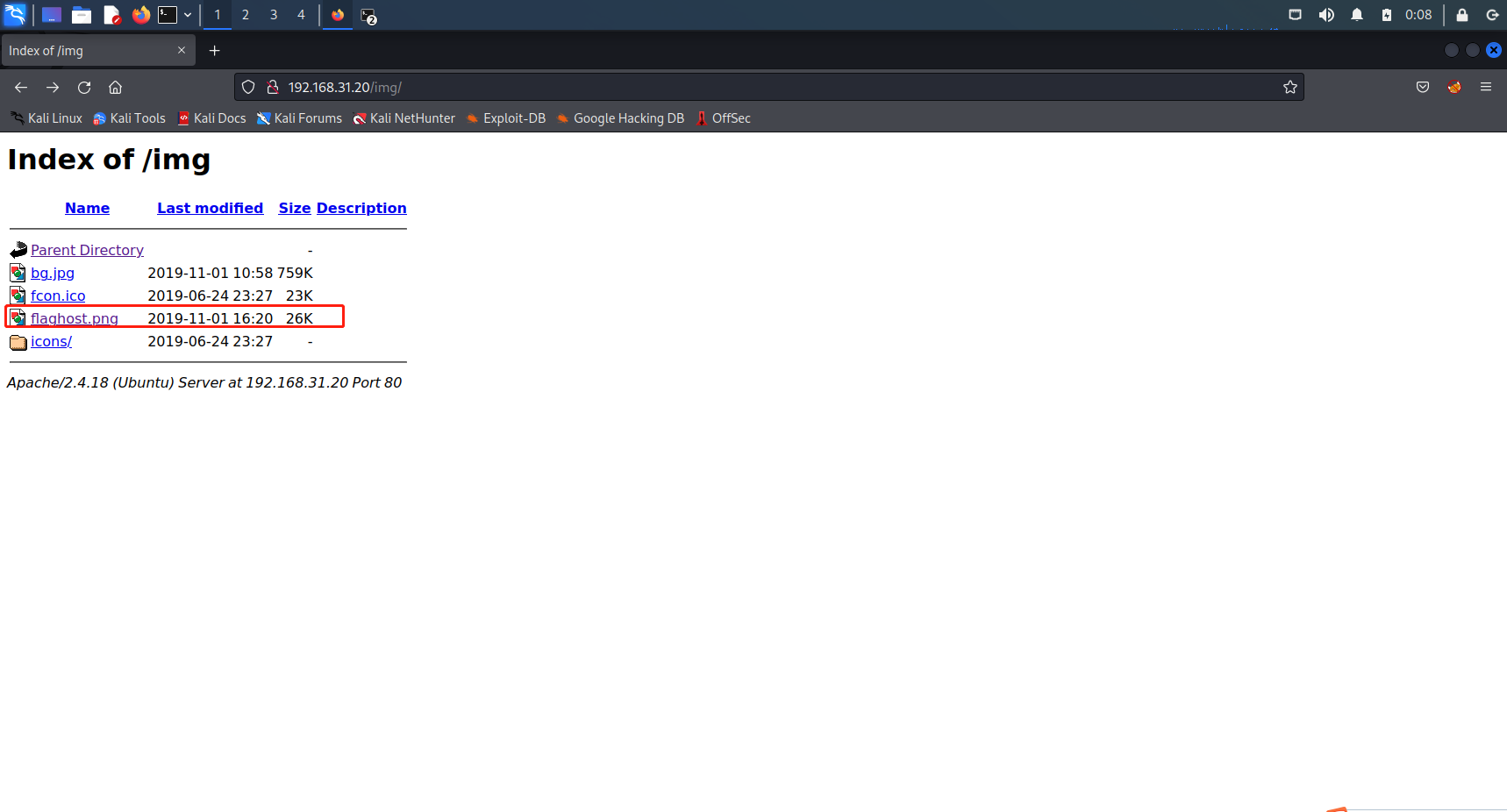The width and height of the screenshot is (1507, 812).
Task: Open the bg.jpg file link
Action: click(x=53, y=273)
